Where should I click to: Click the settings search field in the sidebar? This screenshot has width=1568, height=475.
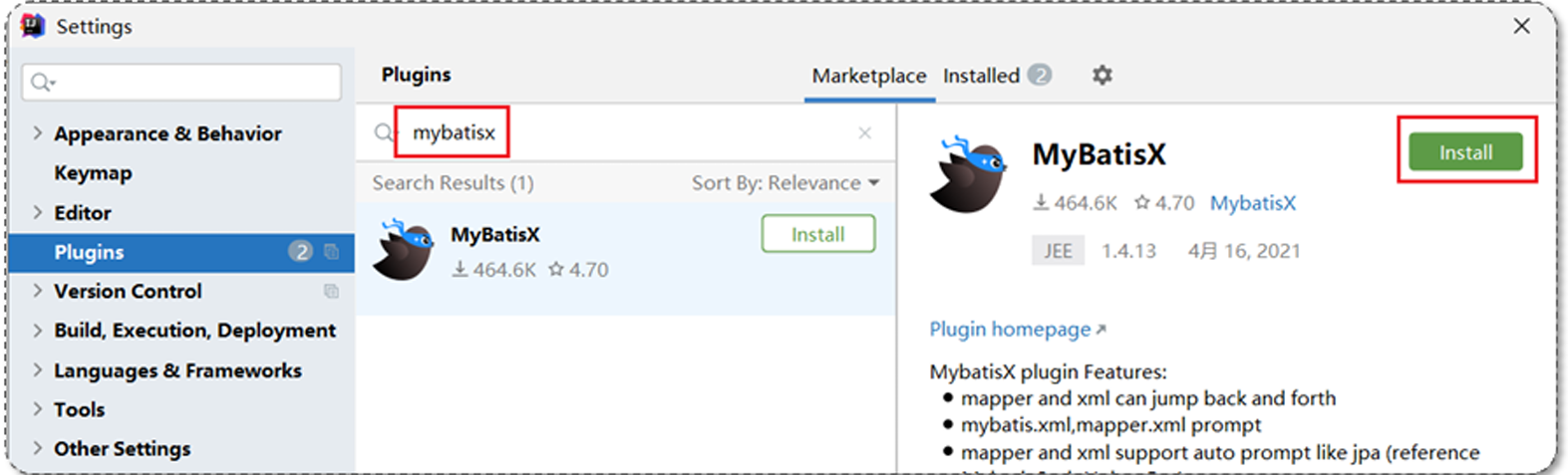[x=181, y=82]
